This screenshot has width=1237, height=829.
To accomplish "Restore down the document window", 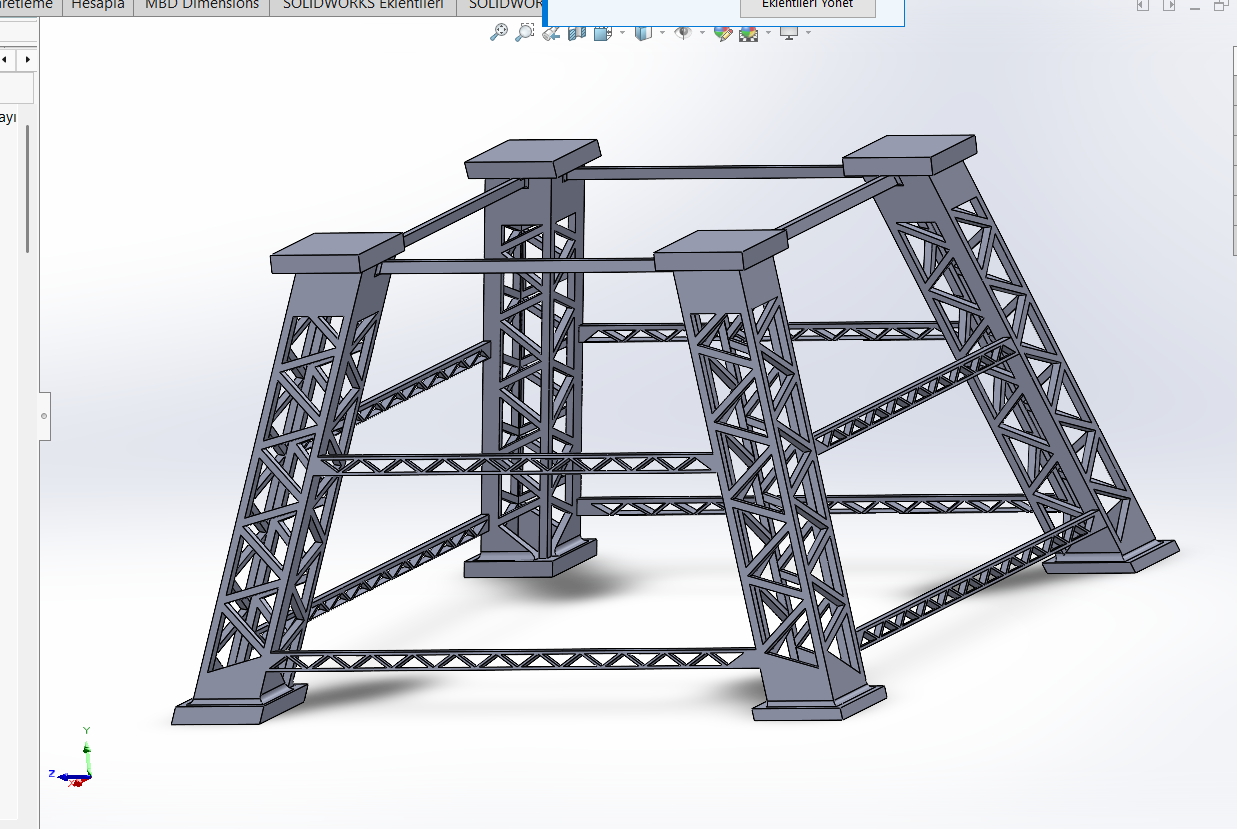I will 1219,5.
